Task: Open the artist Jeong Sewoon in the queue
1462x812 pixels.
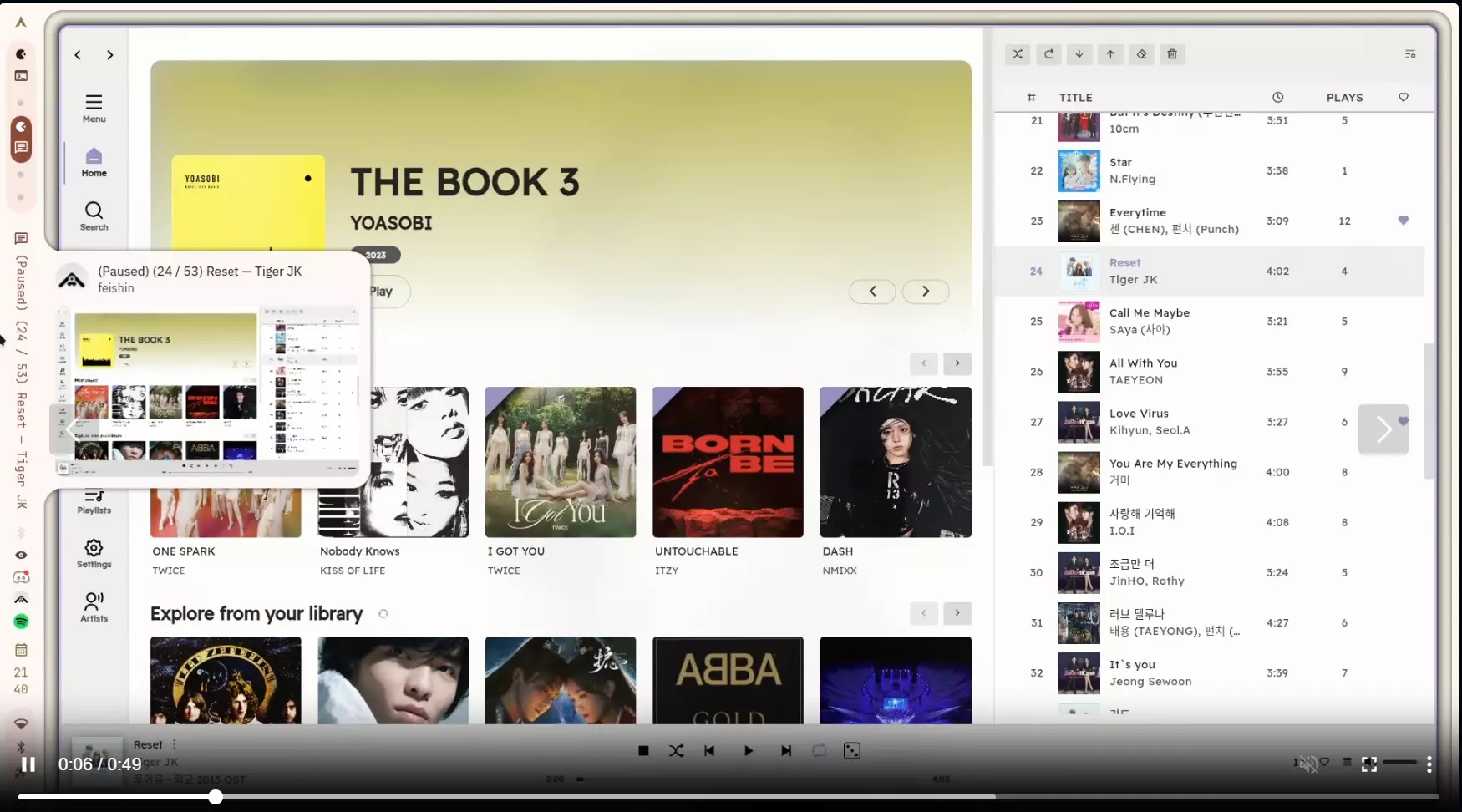Action: (1150, 682)
